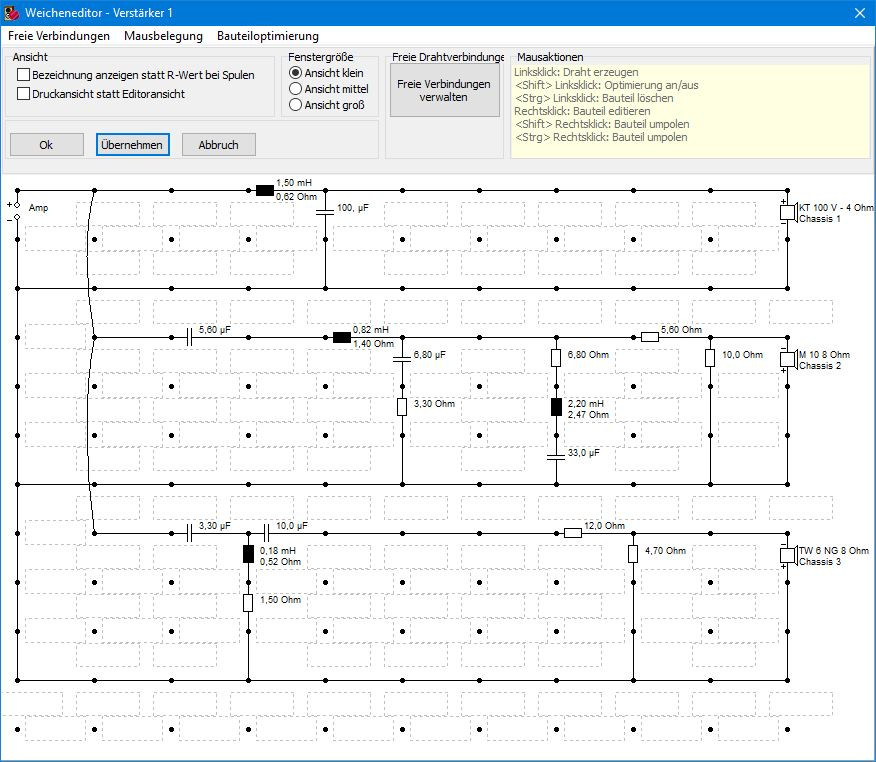This screenshot has width=876, height=762.
Task: Enable Bezeichnung anzeigen statt R-Wert checkbox
Action: pyautogui.click(x=24, y=75)
